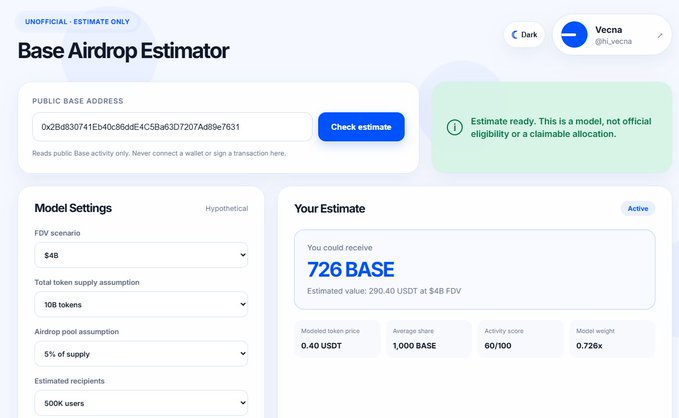Click the 60/100 activity score value

498,346
